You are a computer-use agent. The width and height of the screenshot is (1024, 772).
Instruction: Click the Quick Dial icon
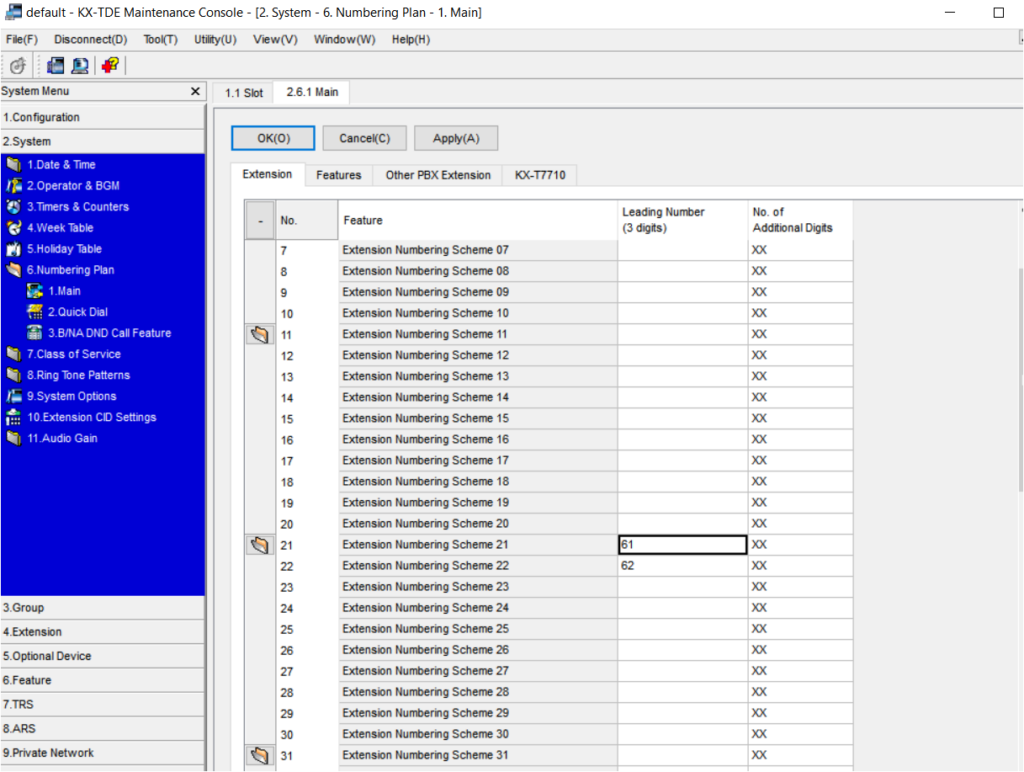(35, 312)
